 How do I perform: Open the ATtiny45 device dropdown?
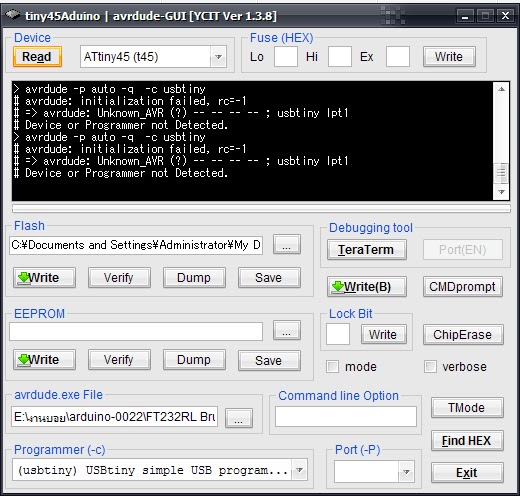click(x=218, y=57)
